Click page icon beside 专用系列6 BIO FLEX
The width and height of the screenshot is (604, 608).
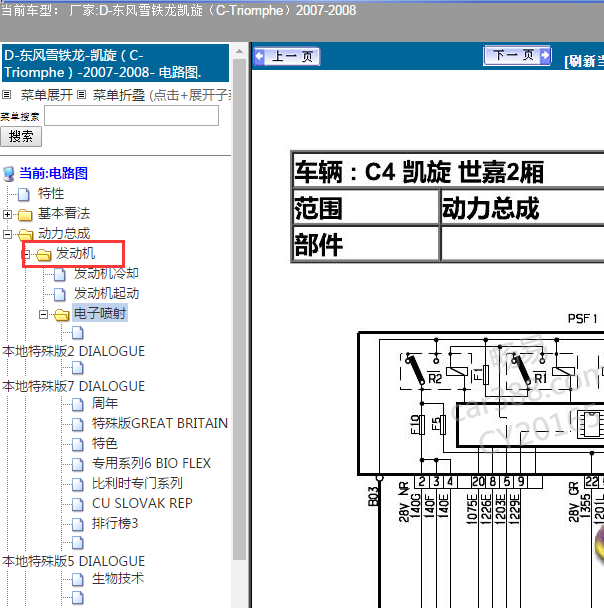(78, 465)
